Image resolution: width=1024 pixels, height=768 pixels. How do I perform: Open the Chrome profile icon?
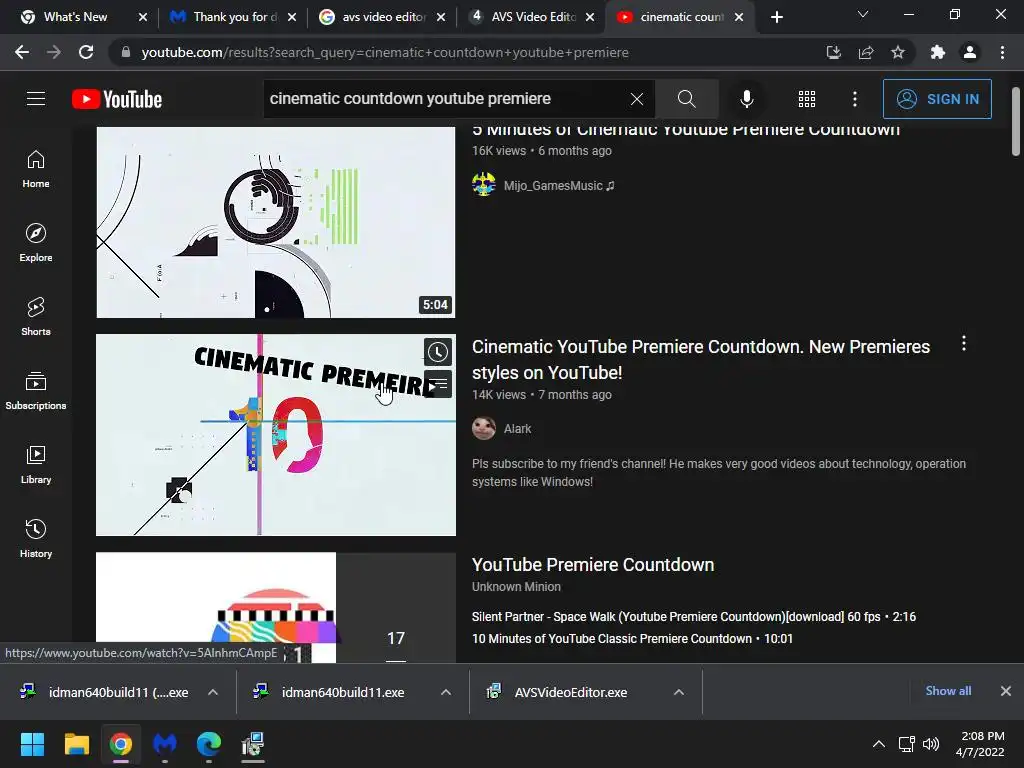tap(970, 52)
